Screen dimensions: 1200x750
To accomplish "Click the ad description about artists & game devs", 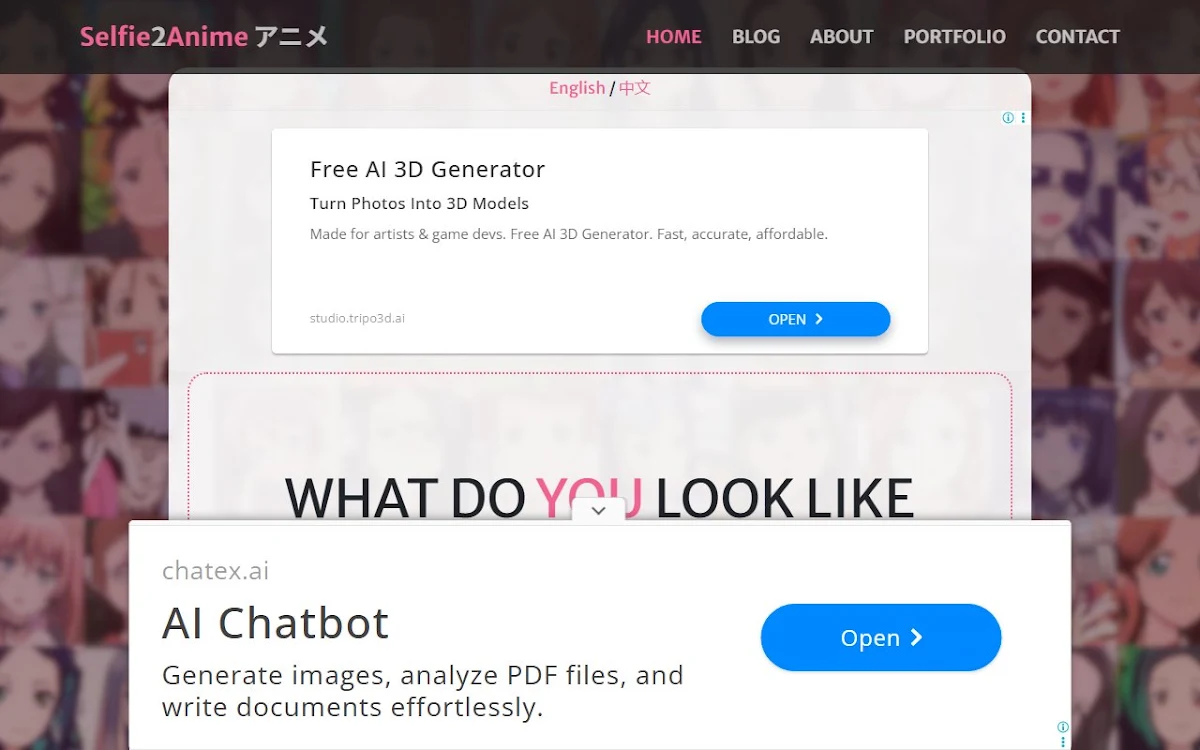I will pos(569,234).
